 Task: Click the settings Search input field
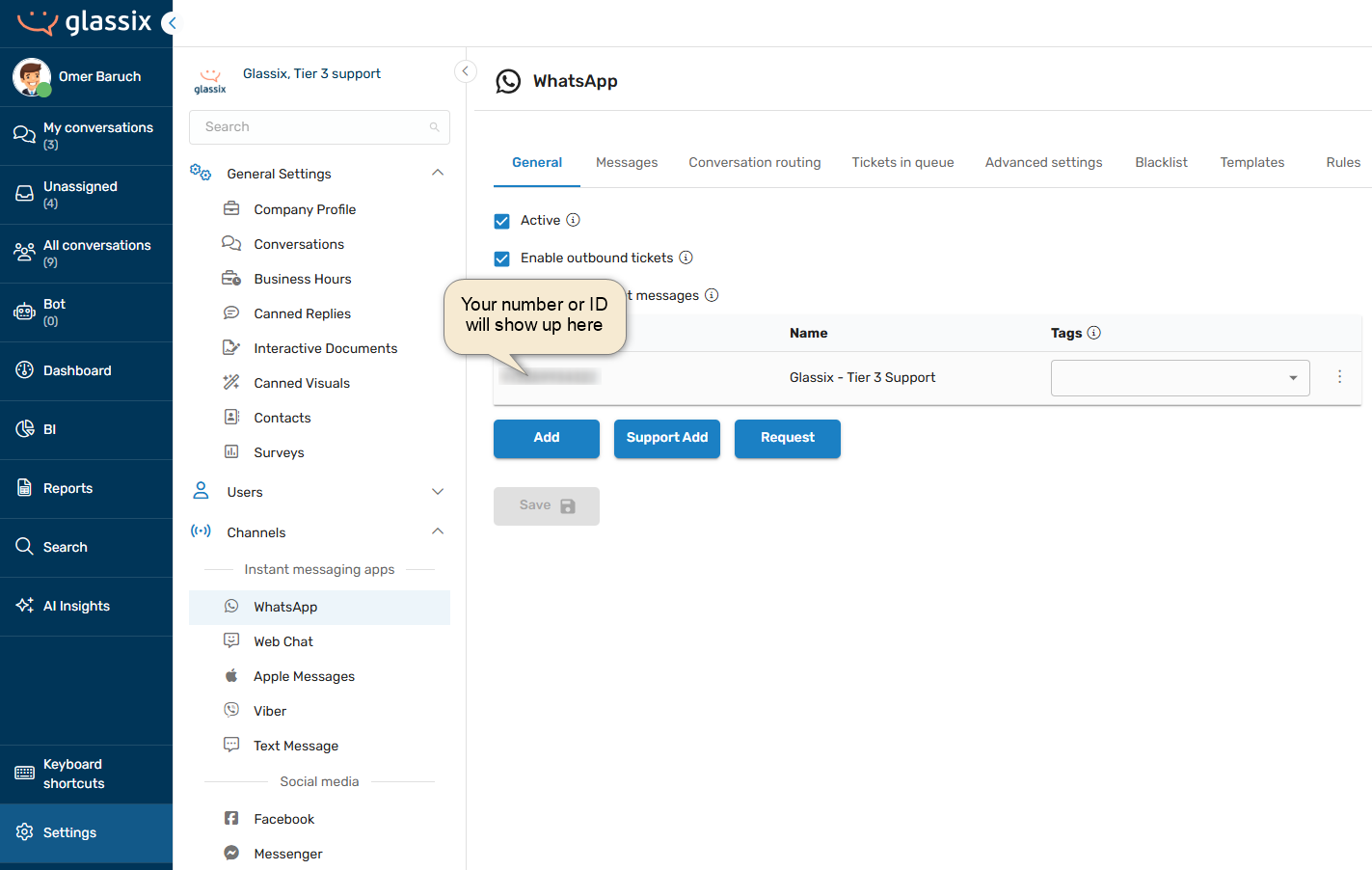pos(319,127)
